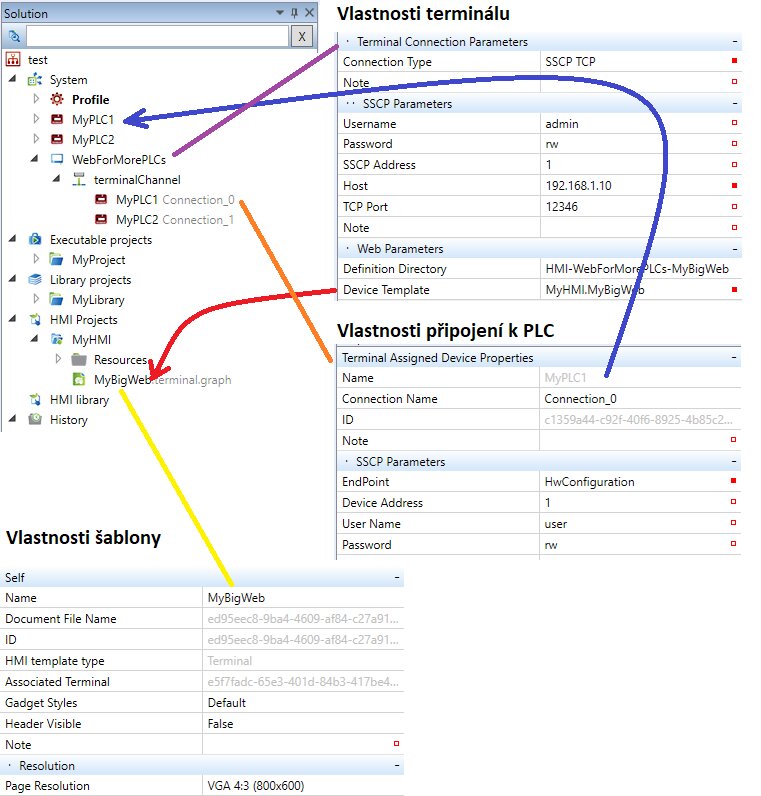761x796 pixels.
Task: Toggle the marker beside TCP Port value
Action: point(734,207)
